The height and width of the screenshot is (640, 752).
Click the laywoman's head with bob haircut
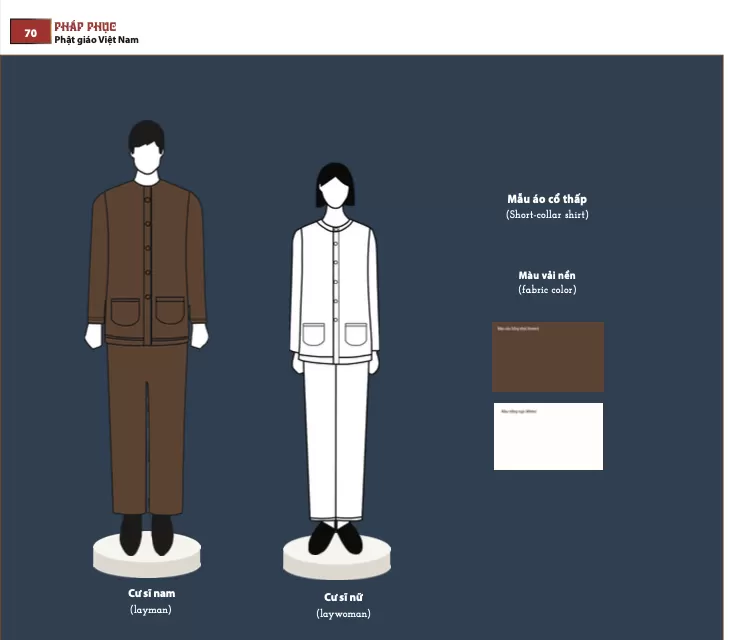(x=335, y=187)
